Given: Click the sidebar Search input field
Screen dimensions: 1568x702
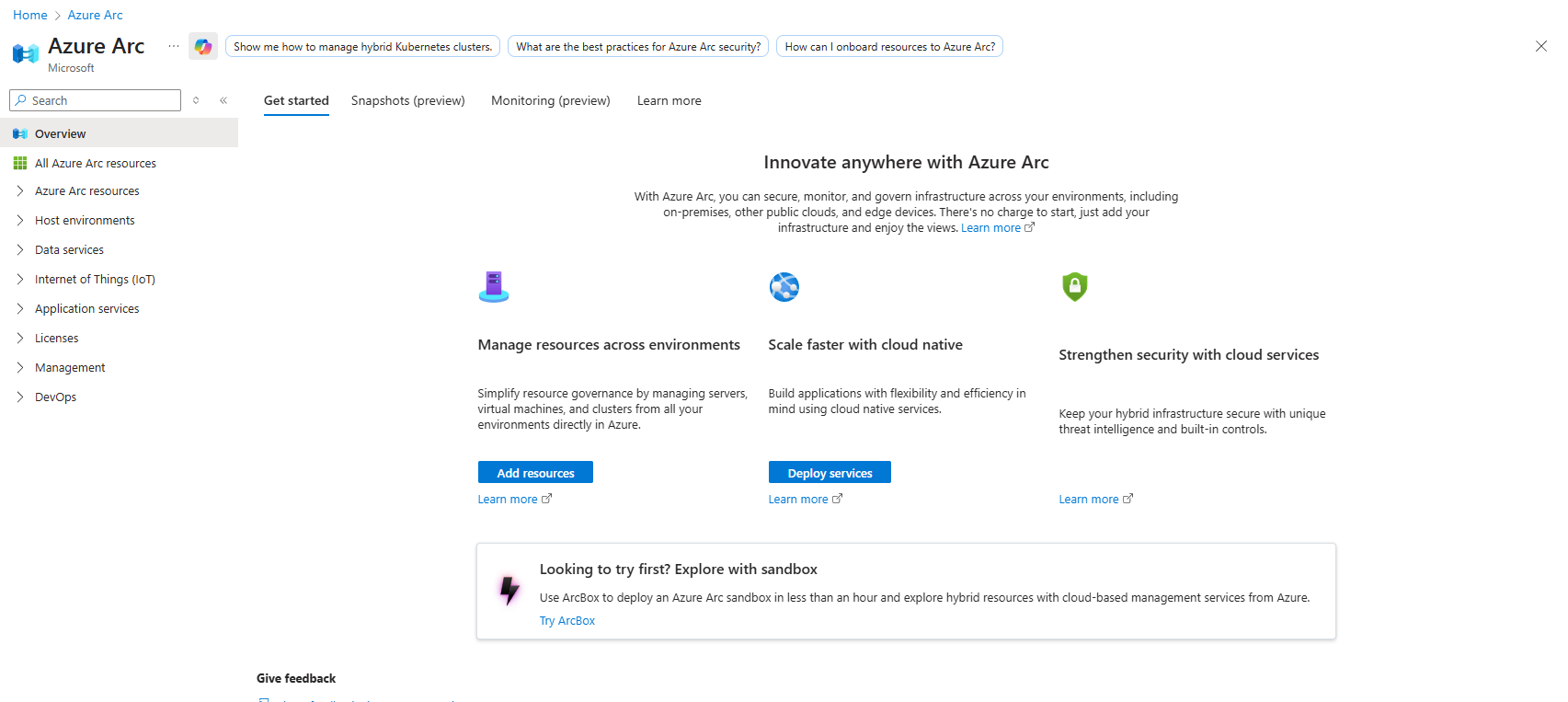Looking at the screenshot, I should point(103,100).
